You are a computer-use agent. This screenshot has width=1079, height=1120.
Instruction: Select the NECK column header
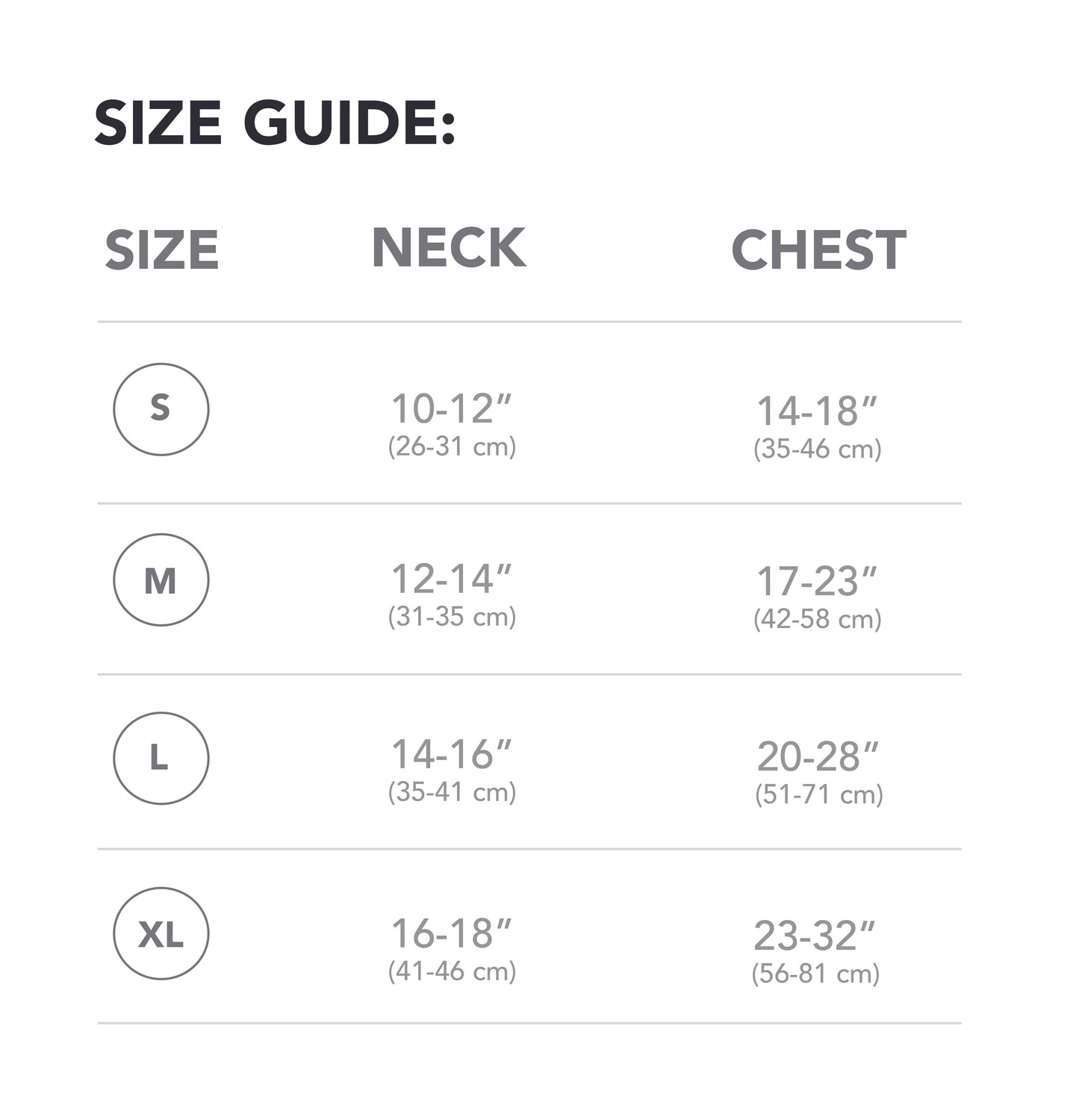(449, 248)
